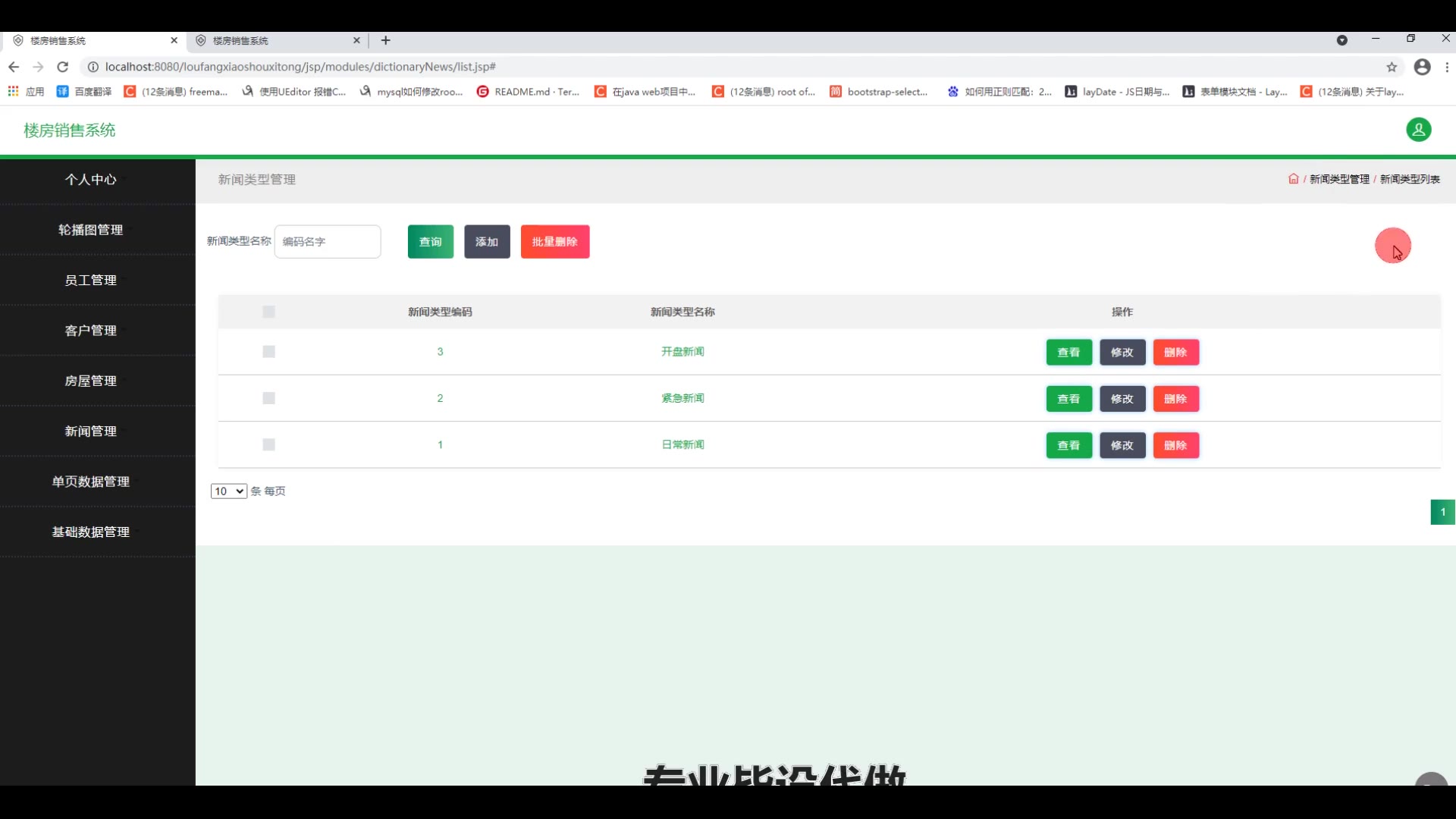Click page number 1 pagination button
The height and width of the screenshot is (819, 1456).
(1442, 512)
